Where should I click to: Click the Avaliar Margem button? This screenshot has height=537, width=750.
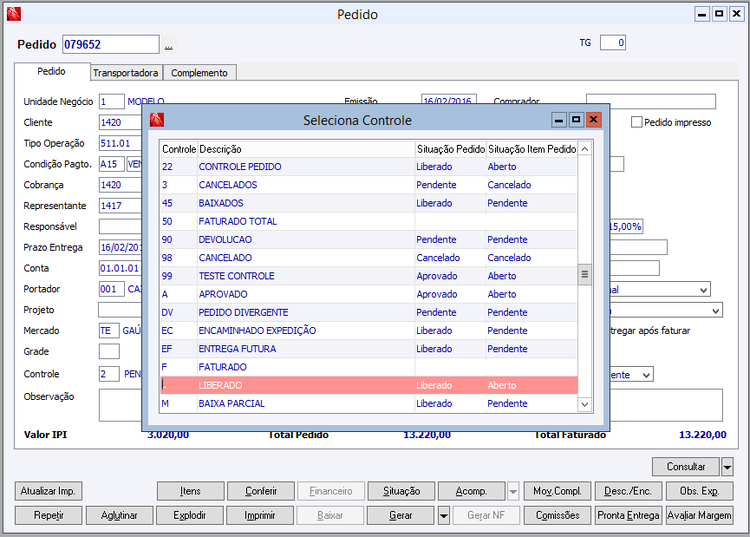pyautogui.click(x=699, y=515)
